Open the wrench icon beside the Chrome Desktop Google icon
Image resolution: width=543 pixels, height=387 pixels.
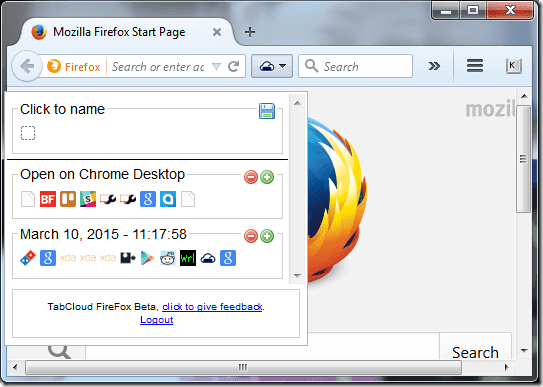pyautogui.click(x=128, y=199)
